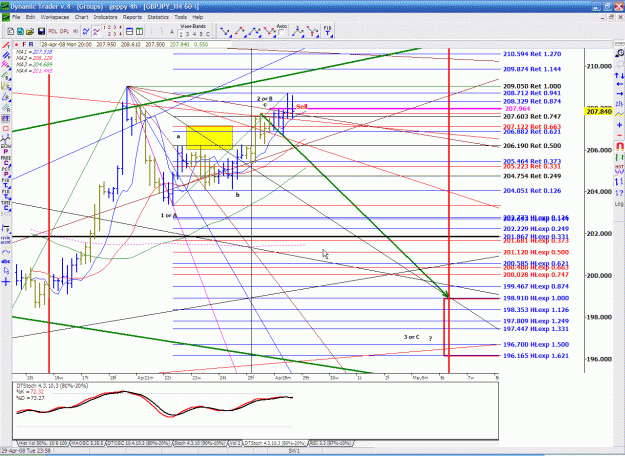Click the zoom magnifier icon at right edge
This screenshot has width=625, height=456.
click(619, 53)
